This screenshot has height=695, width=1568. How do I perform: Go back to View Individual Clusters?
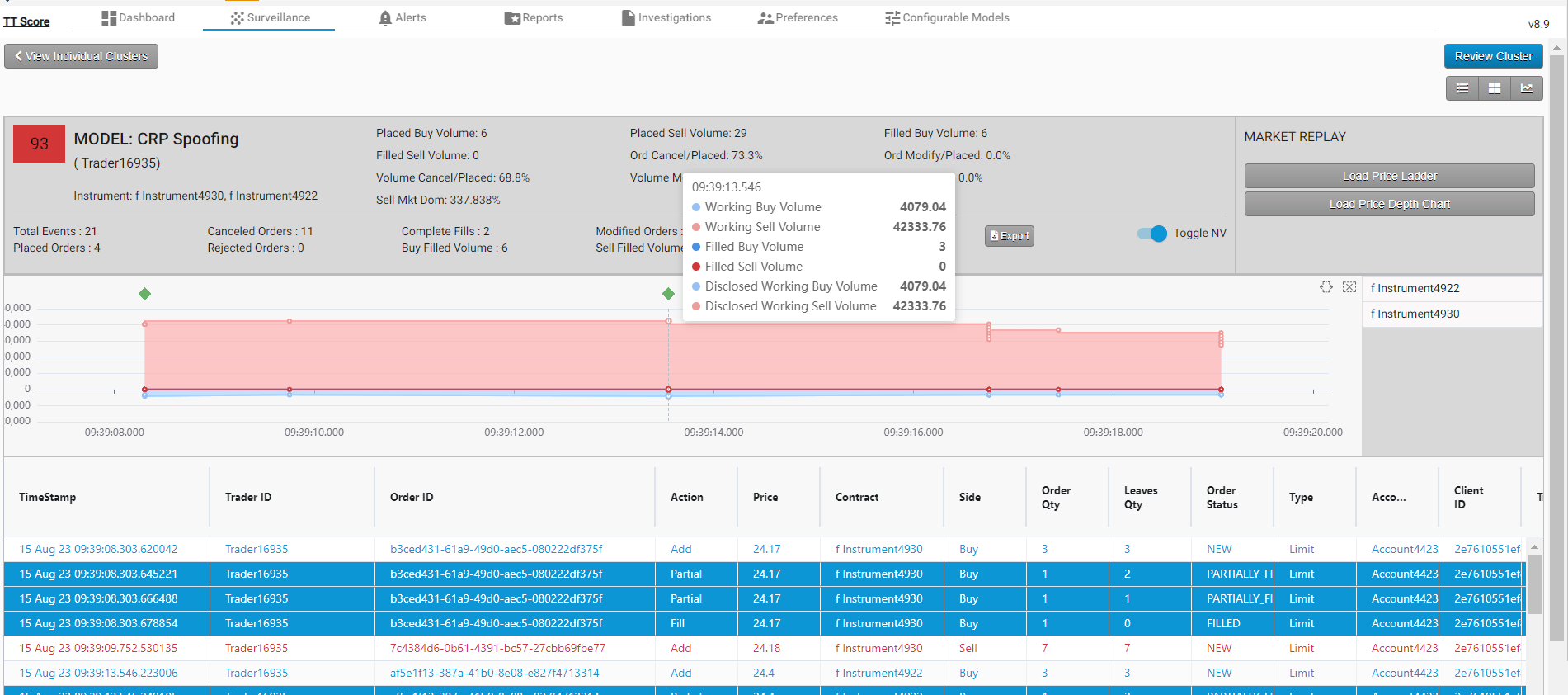click(x=81, y=56)
